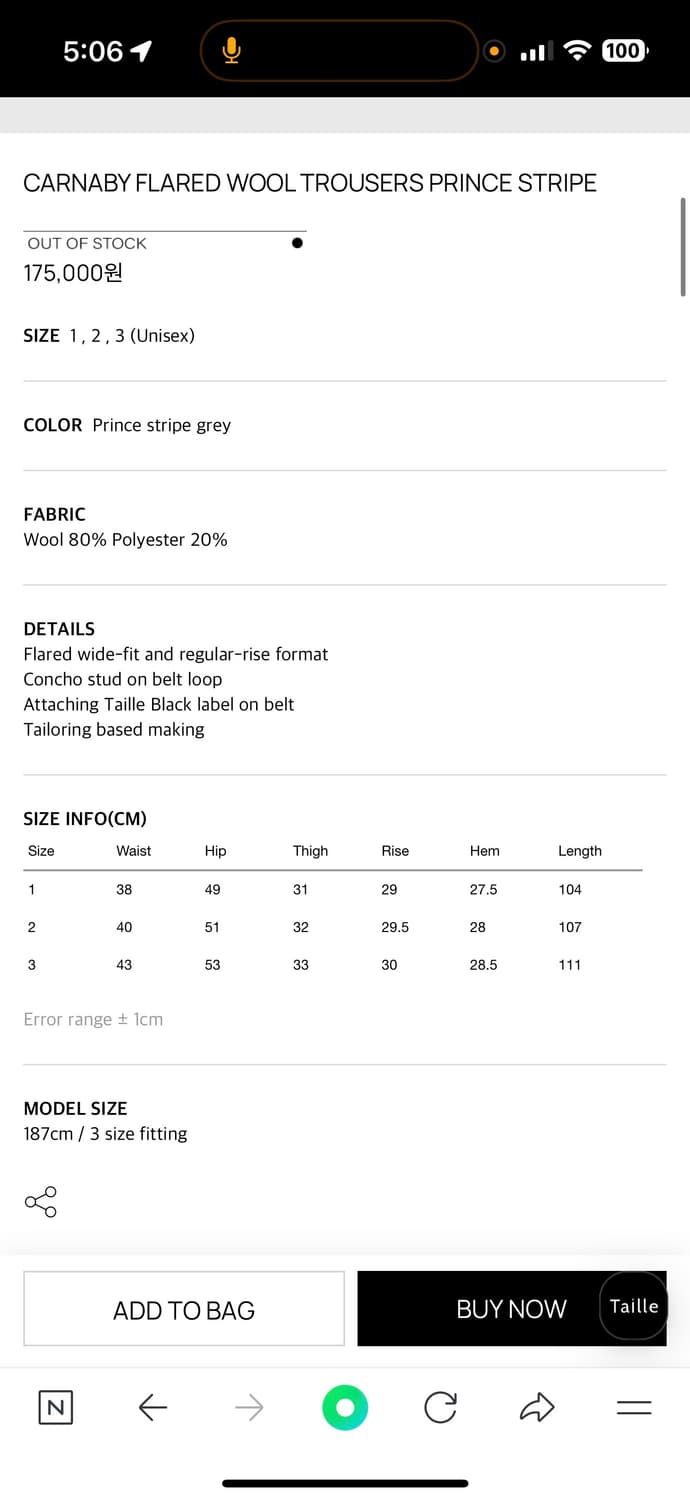The width and height of the screenshot is (690, 1500).
Task: Click the page scrollbar on right edge
Action: [683, 246]
